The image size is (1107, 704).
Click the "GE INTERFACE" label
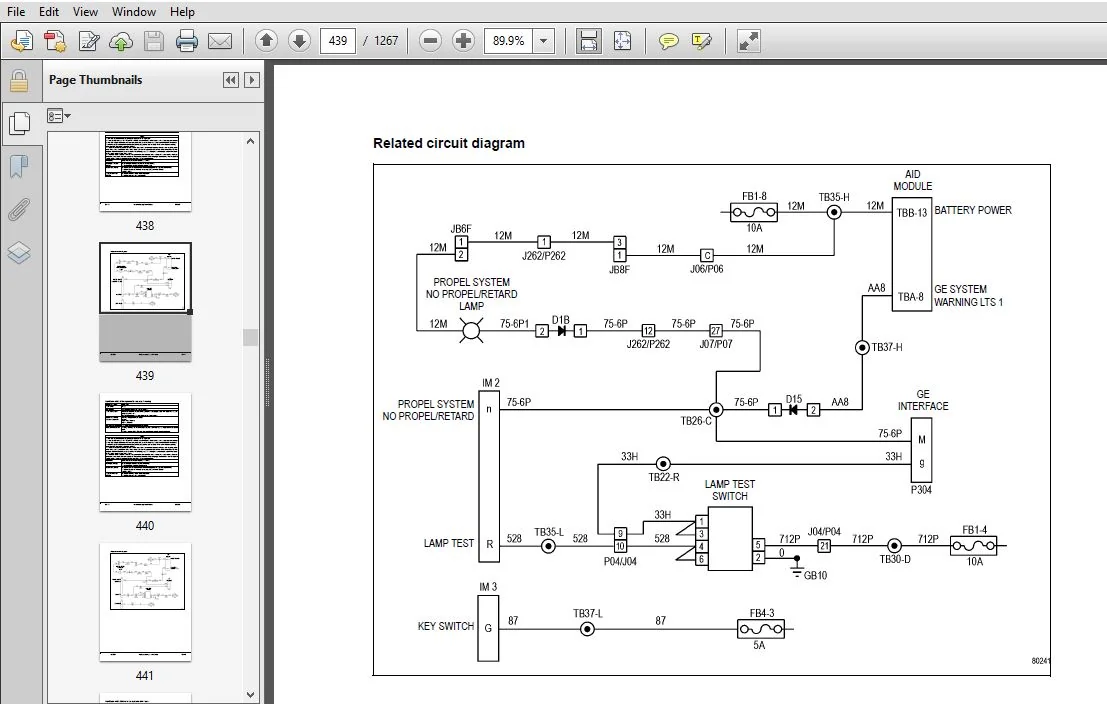[923, 400]
